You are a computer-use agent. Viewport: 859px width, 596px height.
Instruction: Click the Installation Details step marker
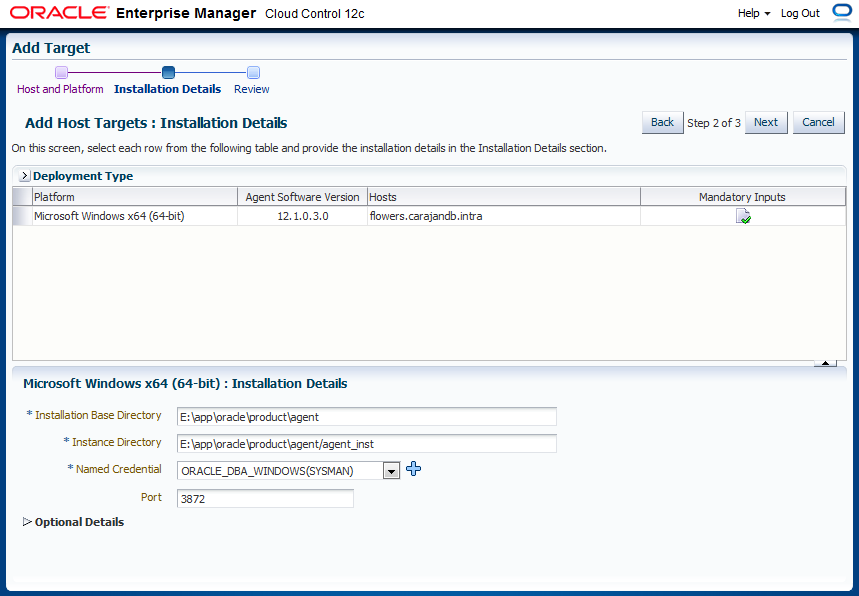[168, 72]
